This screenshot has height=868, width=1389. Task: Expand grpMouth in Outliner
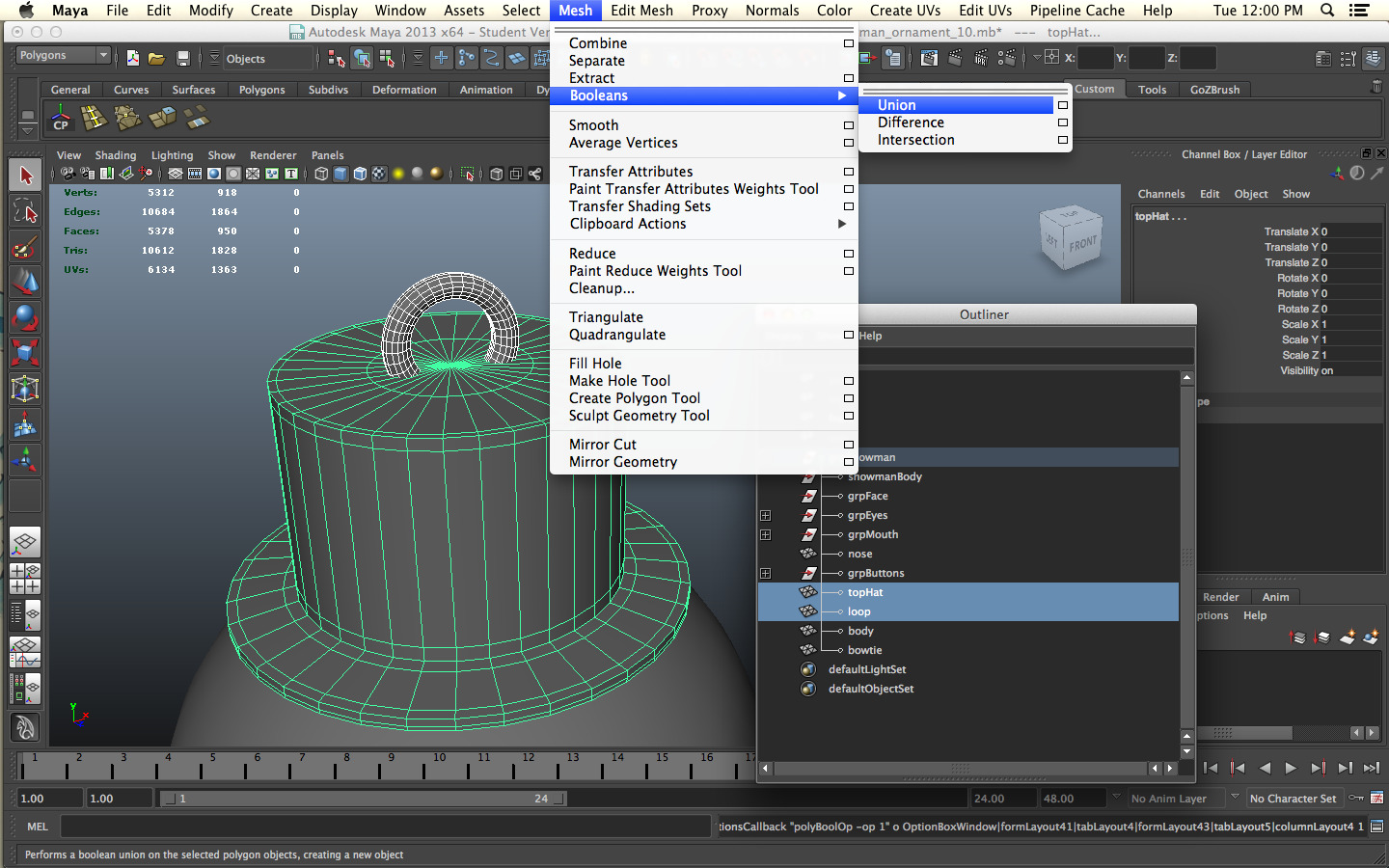(766, 534)
